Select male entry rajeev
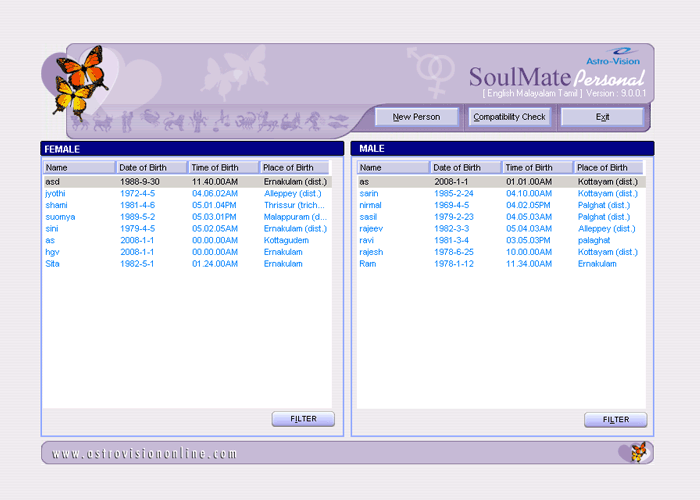The height and width of the screenshot is (500, 700). coord(501,229)
